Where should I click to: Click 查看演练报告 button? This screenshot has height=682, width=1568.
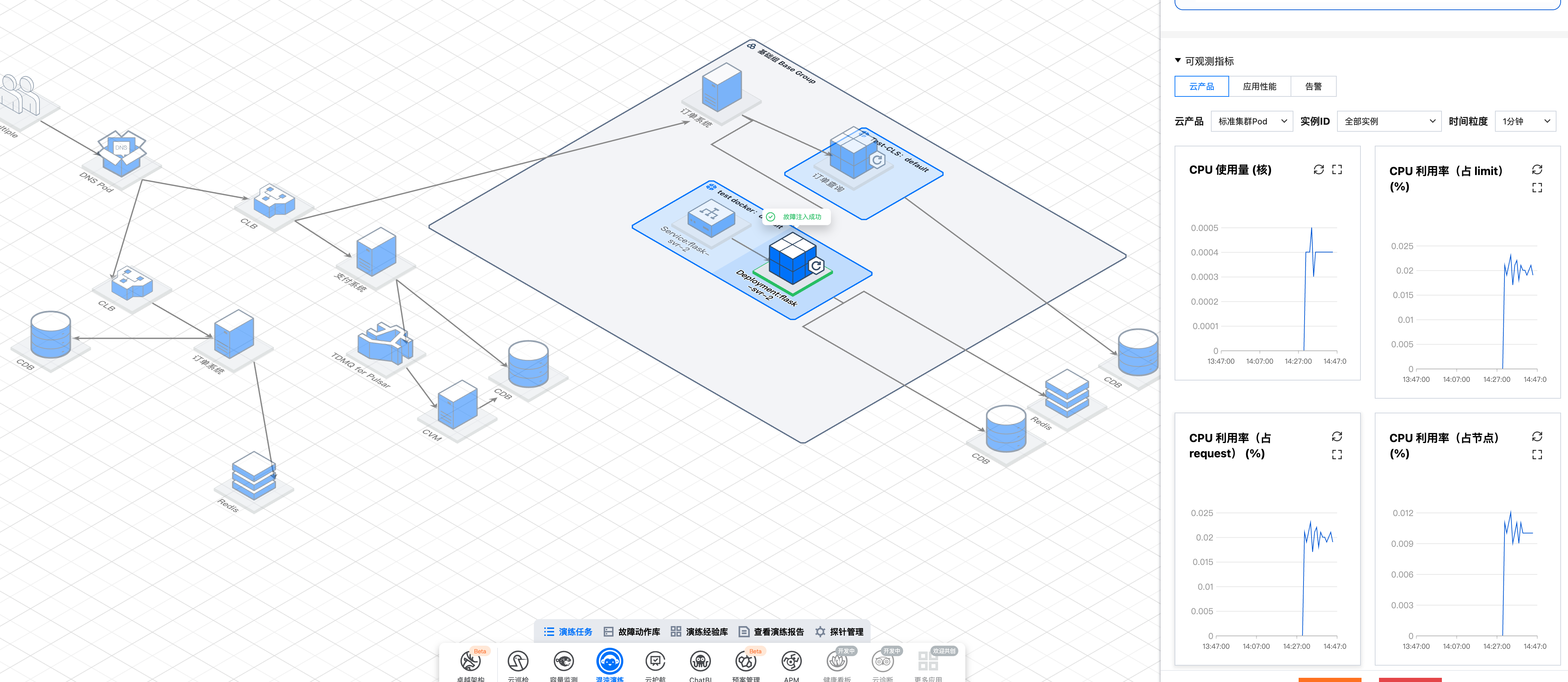click(771, 632)
